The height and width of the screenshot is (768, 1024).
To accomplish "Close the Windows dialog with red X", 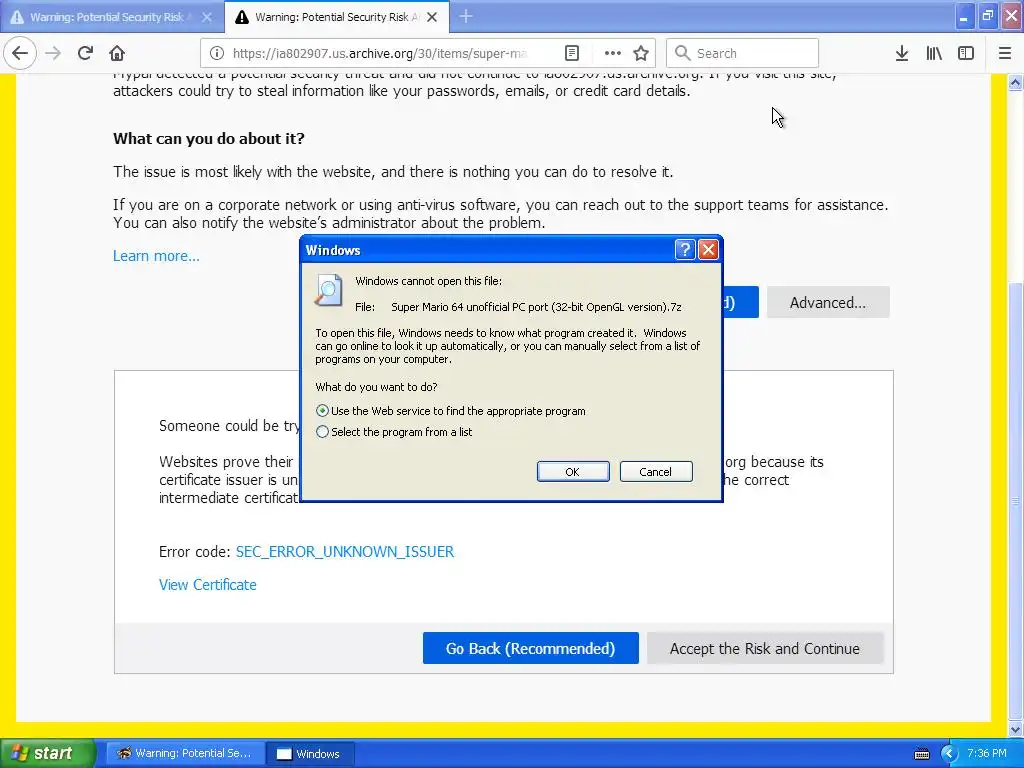I will tap(709, 249).
